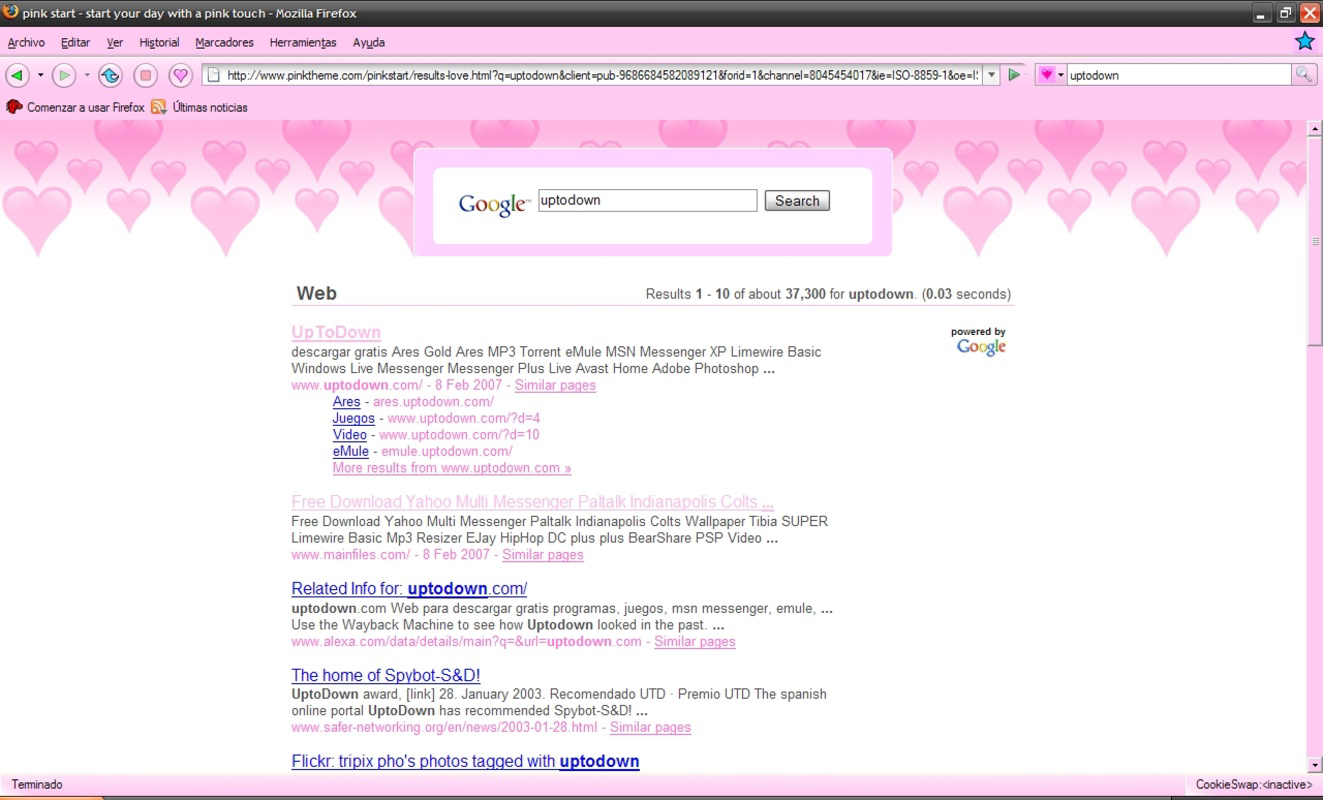Screen dimensions: 1323x800
Task: Open the Ares sublink
Action: [x=347, y=401]
